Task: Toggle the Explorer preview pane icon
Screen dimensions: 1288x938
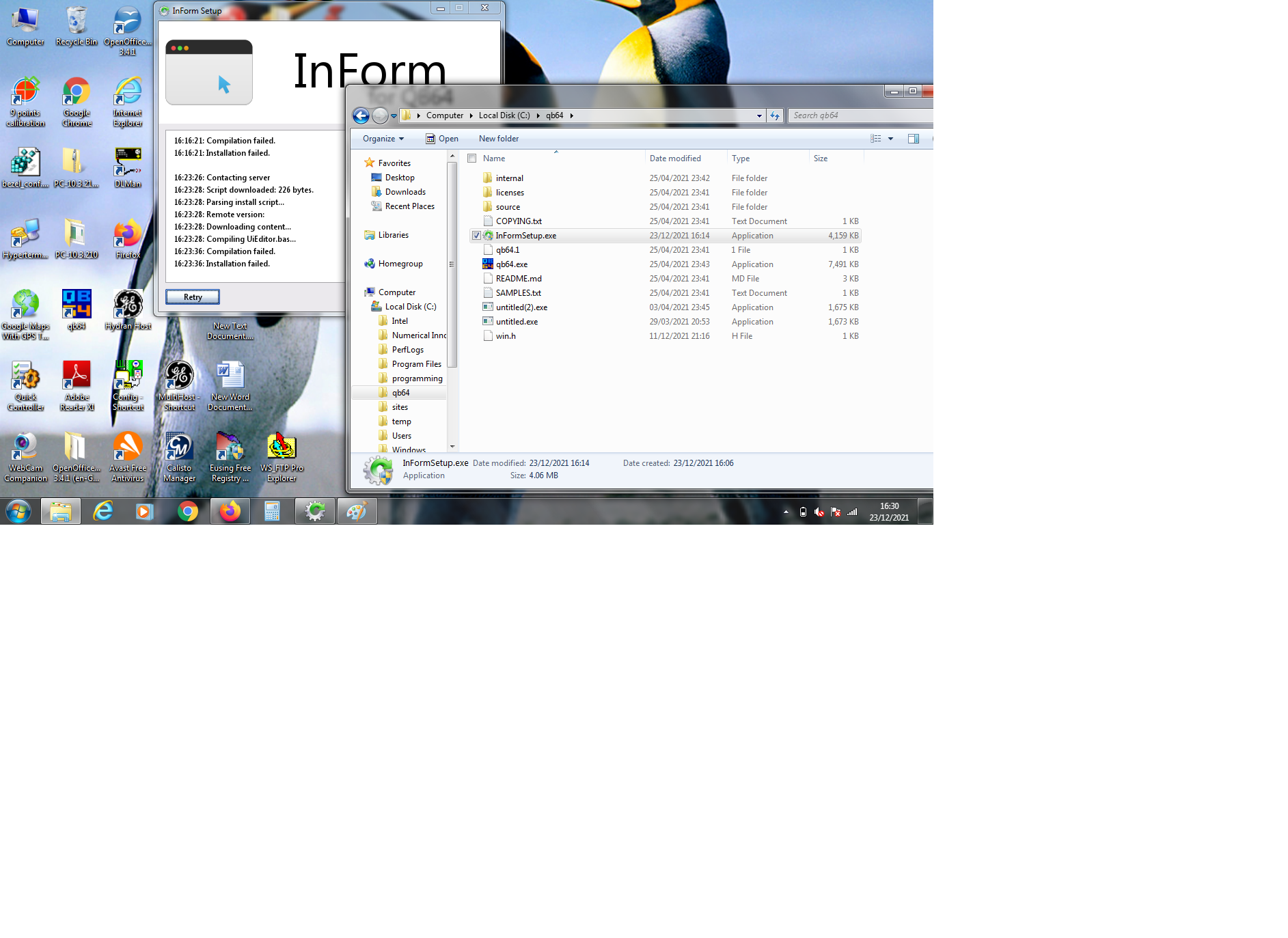Action: click(913, 139)
